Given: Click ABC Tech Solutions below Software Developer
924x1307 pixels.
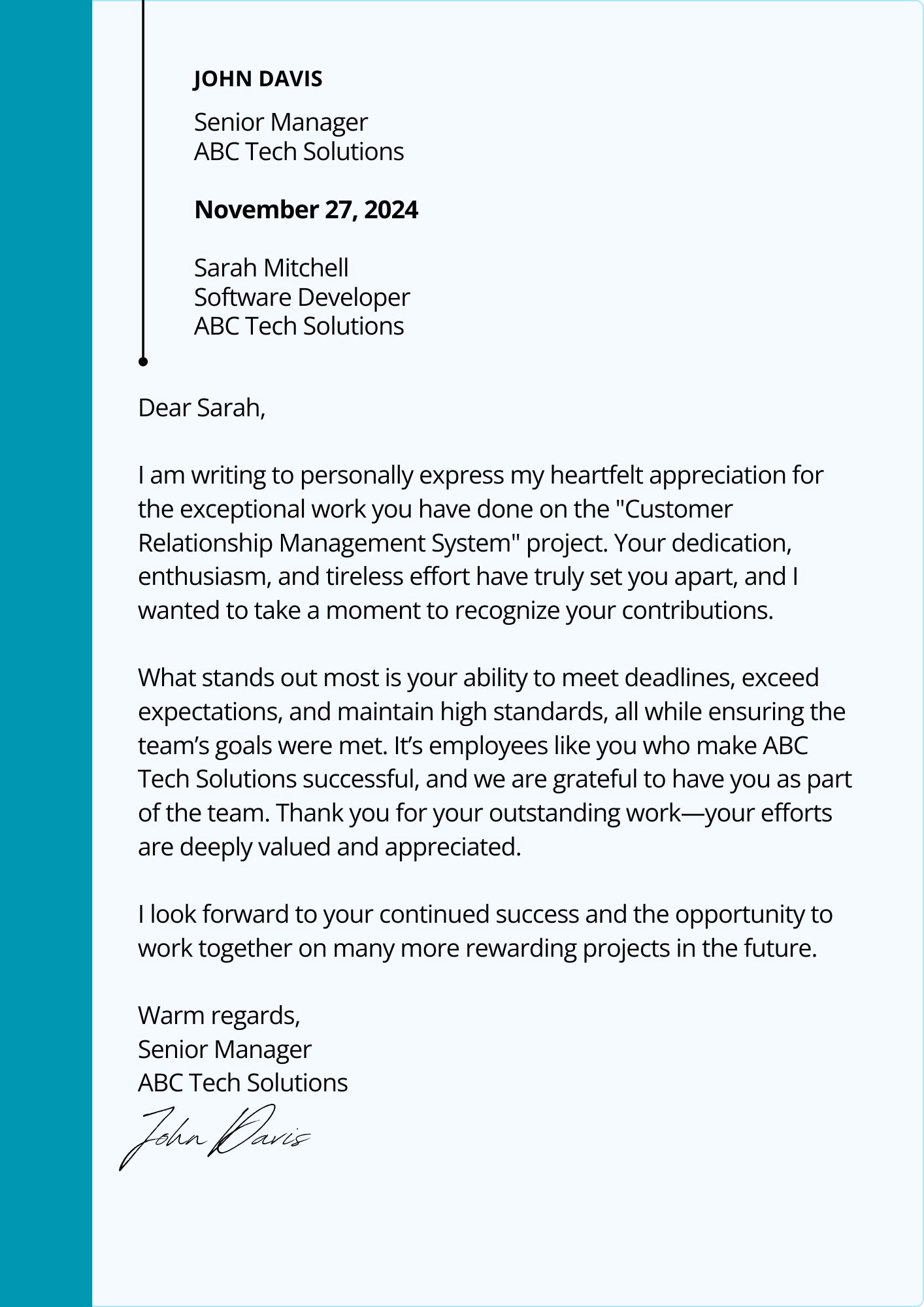Looking at the screenshot, I should tap(299, 326).
